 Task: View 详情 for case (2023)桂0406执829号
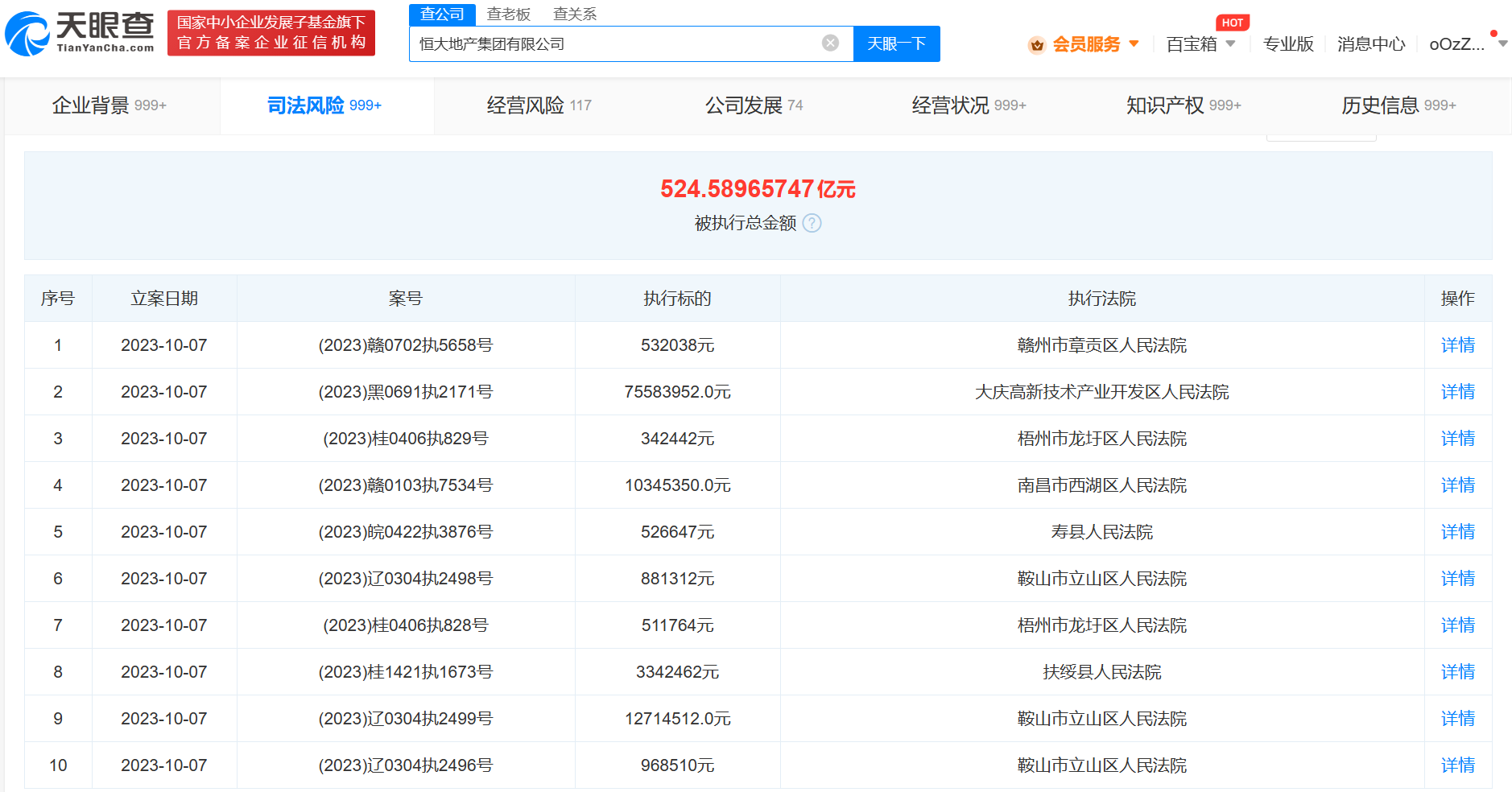pyautogui.click(x=1458, y=439)
